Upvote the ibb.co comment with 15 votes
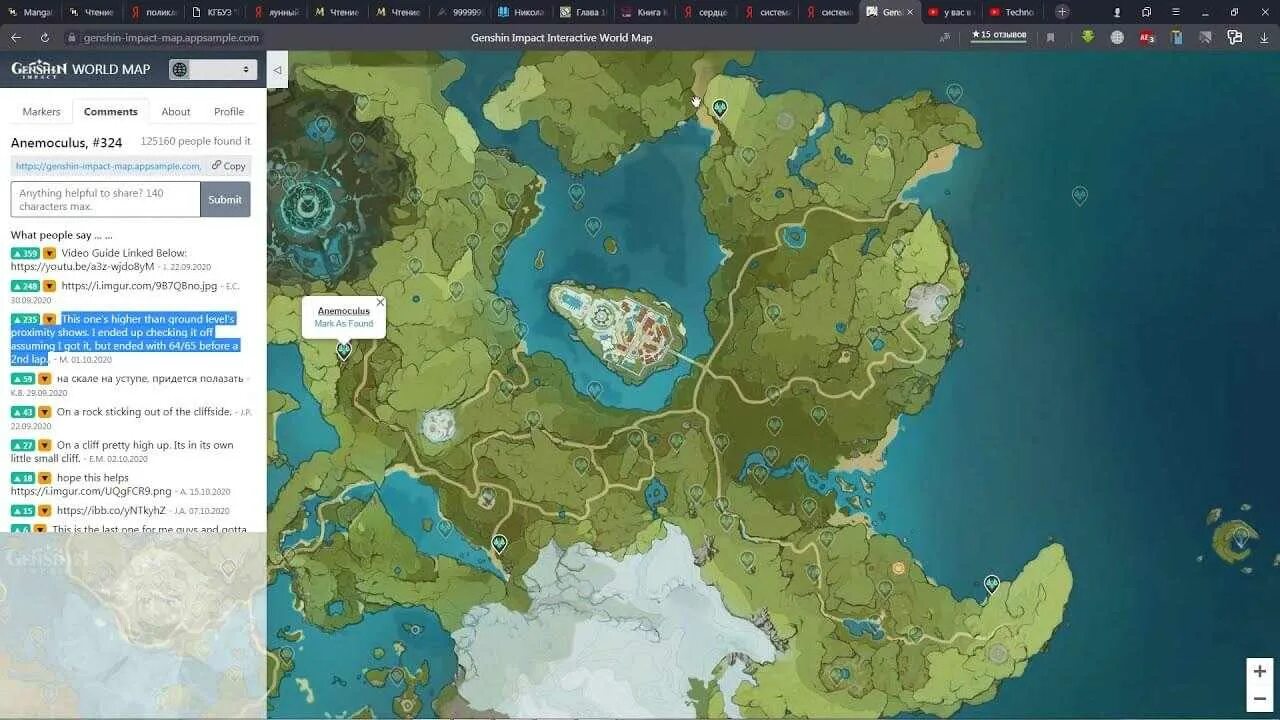 pyautogui.click(x=23, y=511)
